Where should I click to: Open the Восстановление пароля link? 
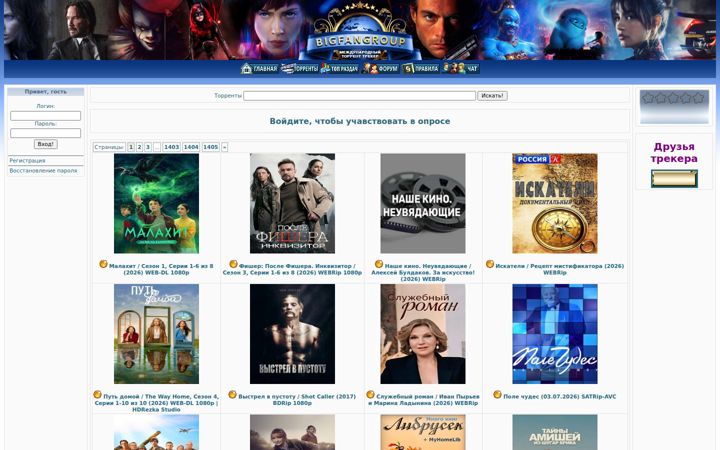43,171
